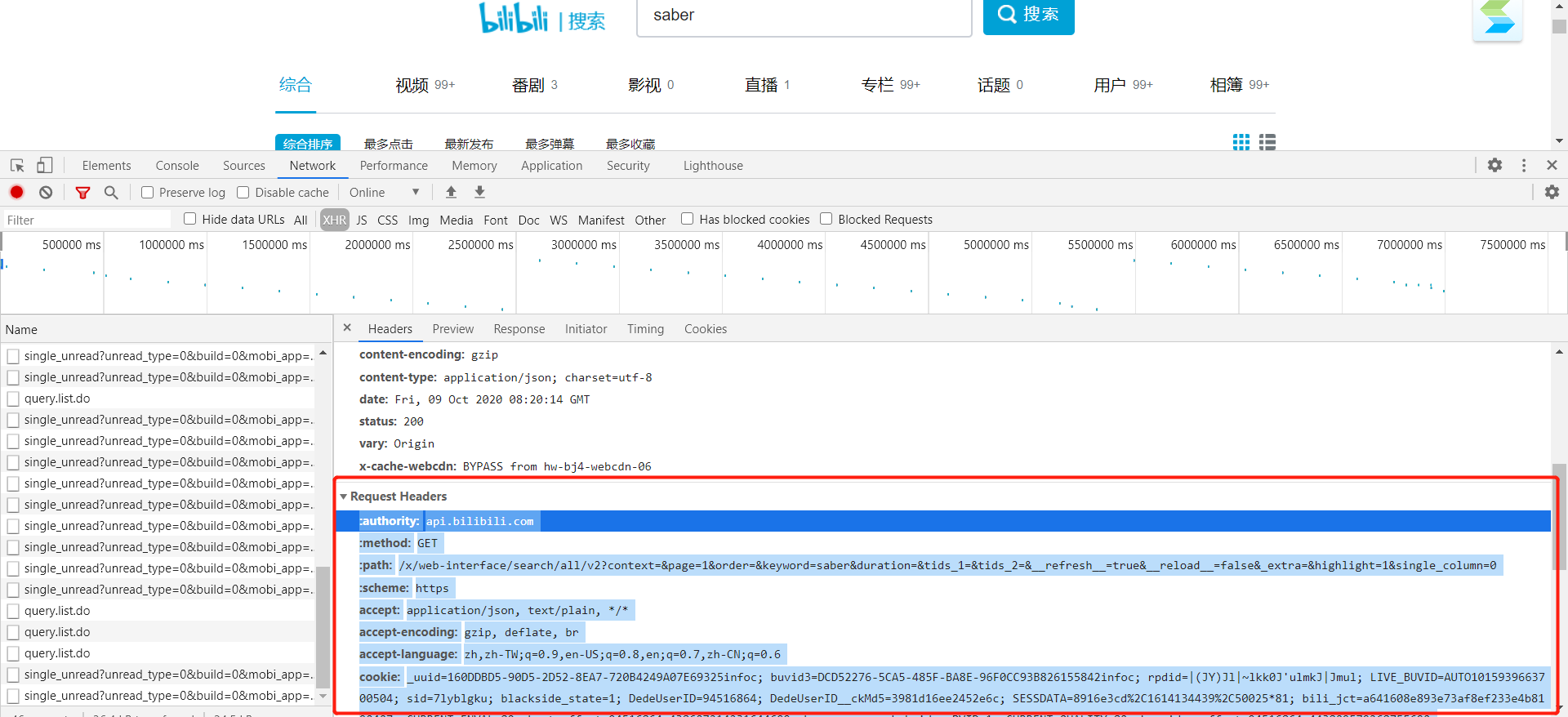Image resolution: width=1568 pixels, height=717 pixels.
Task: Open DevTools settings gear
Action: [x=1494, y=165]
